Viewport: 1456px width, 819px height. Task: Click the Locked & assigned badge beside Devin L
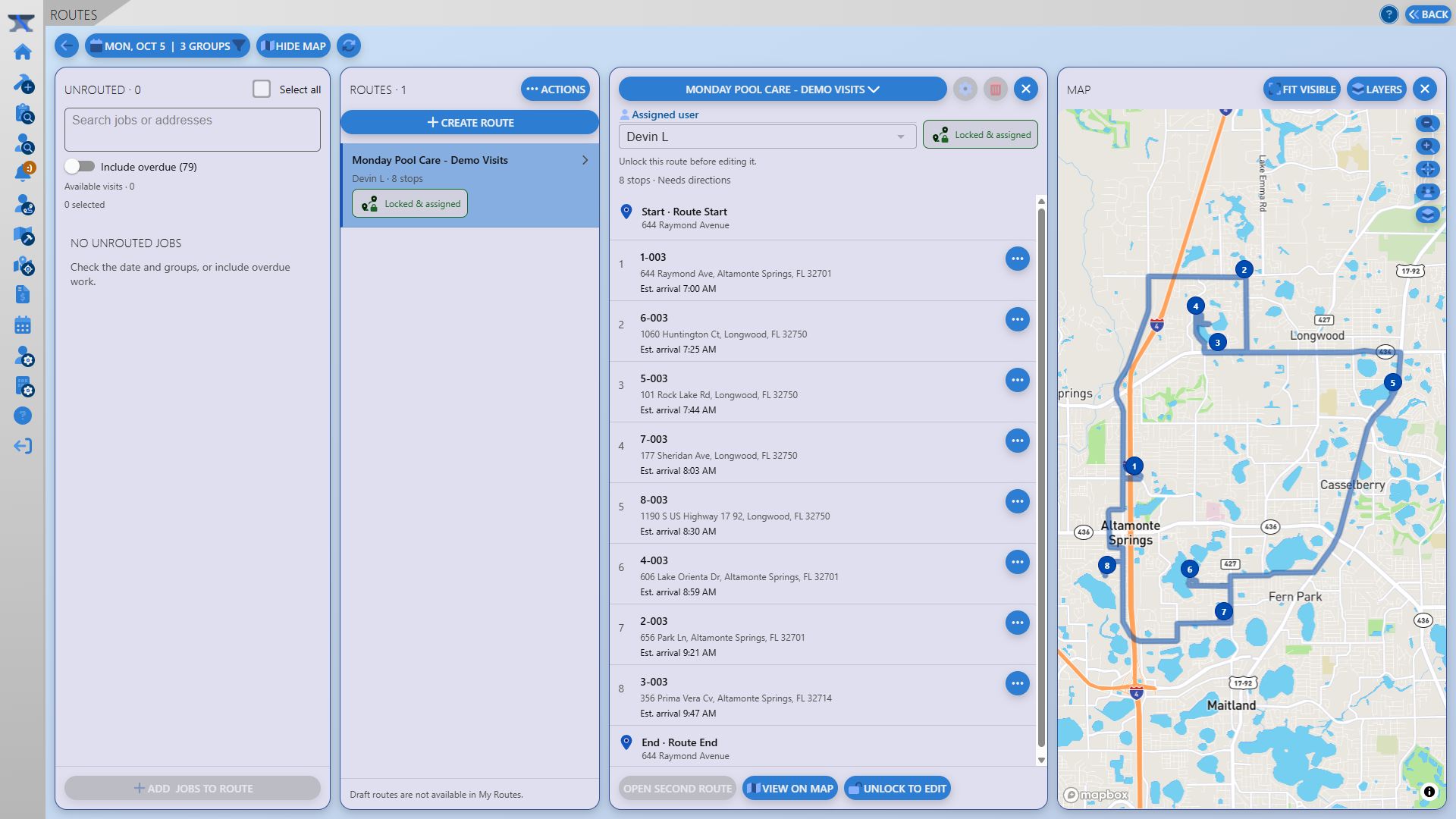(981, 135)
